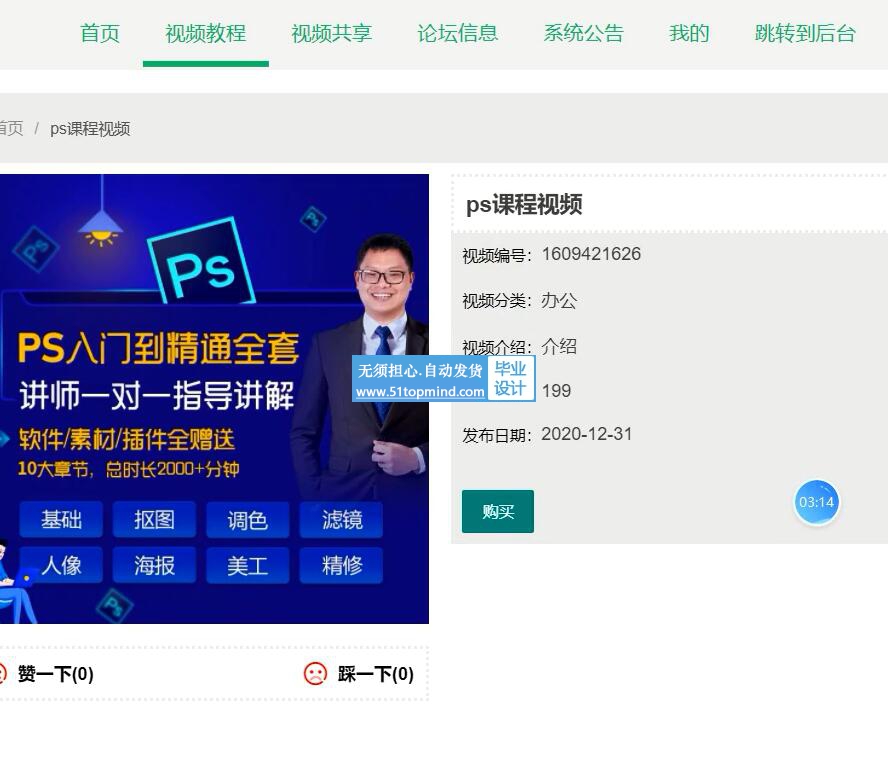Click the red frown face icon
888x758 pixels.
coord(315,674)
